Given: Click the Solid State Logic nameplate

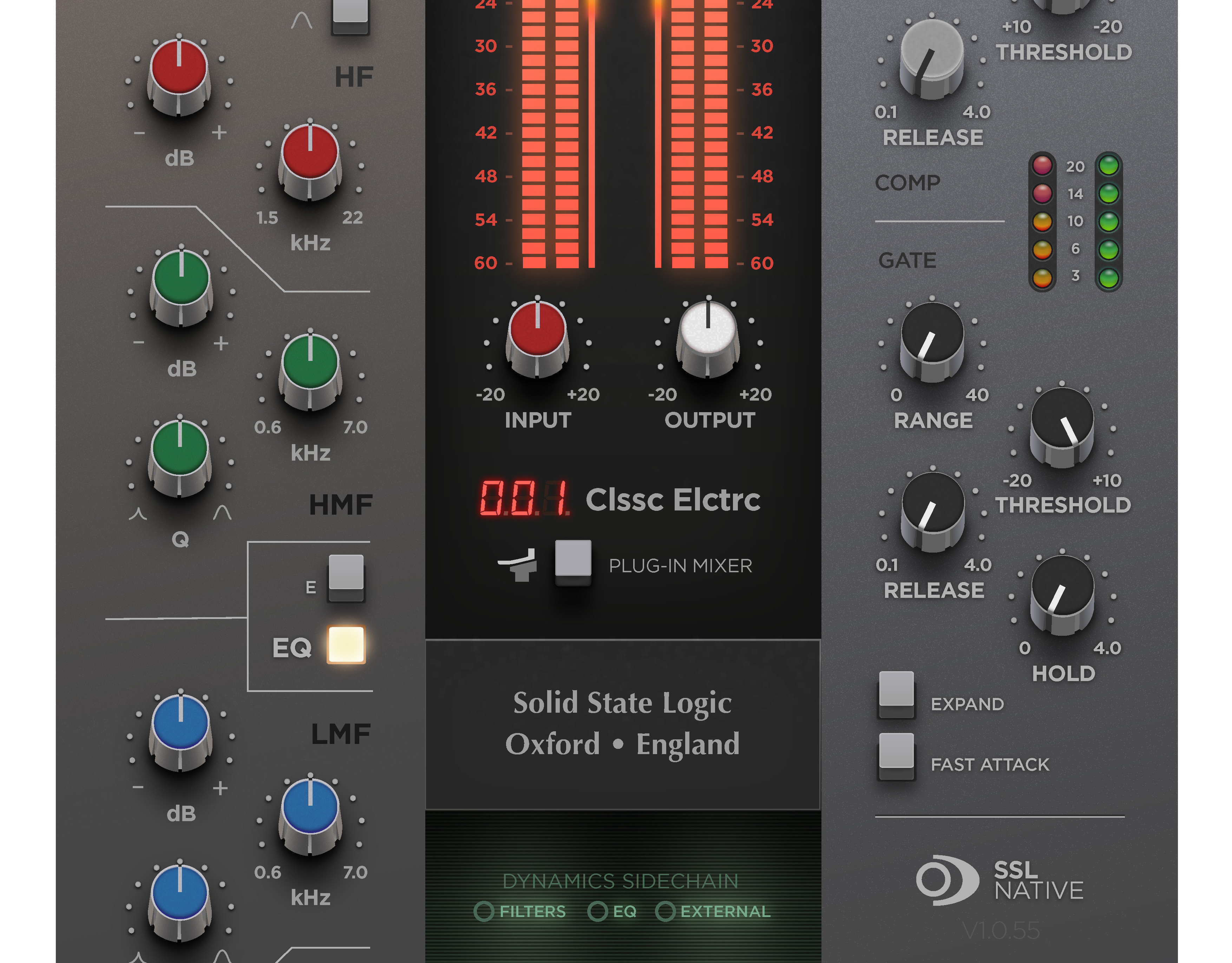Looking at the screenshot, I should click(623, 725).
